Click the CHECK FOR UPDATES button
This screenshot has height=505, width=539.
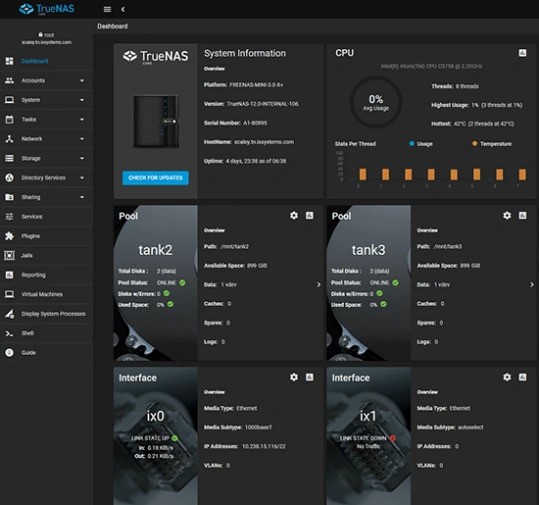pos(155,178)
